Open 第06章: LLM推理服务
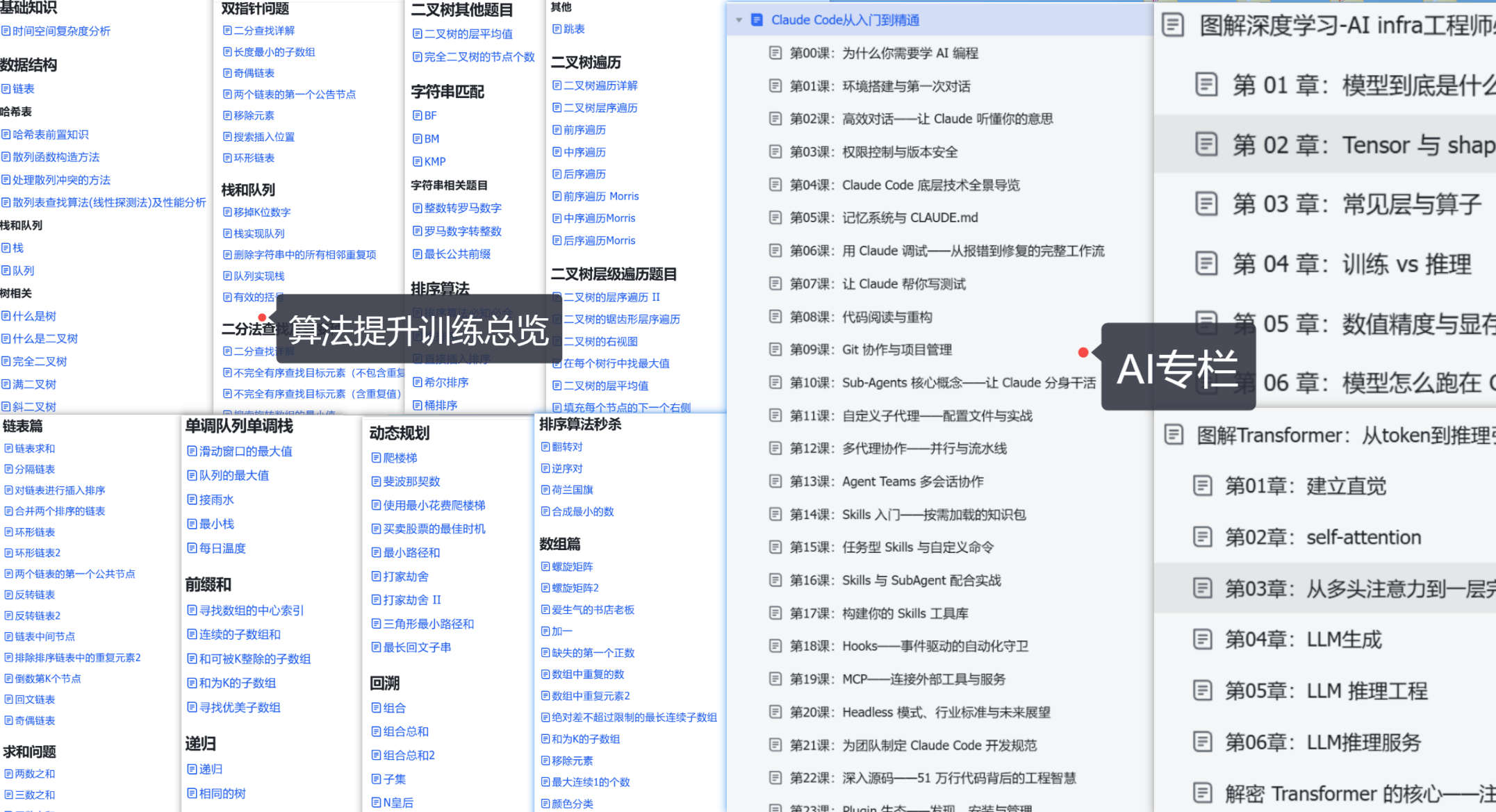 coord(1323,742)
